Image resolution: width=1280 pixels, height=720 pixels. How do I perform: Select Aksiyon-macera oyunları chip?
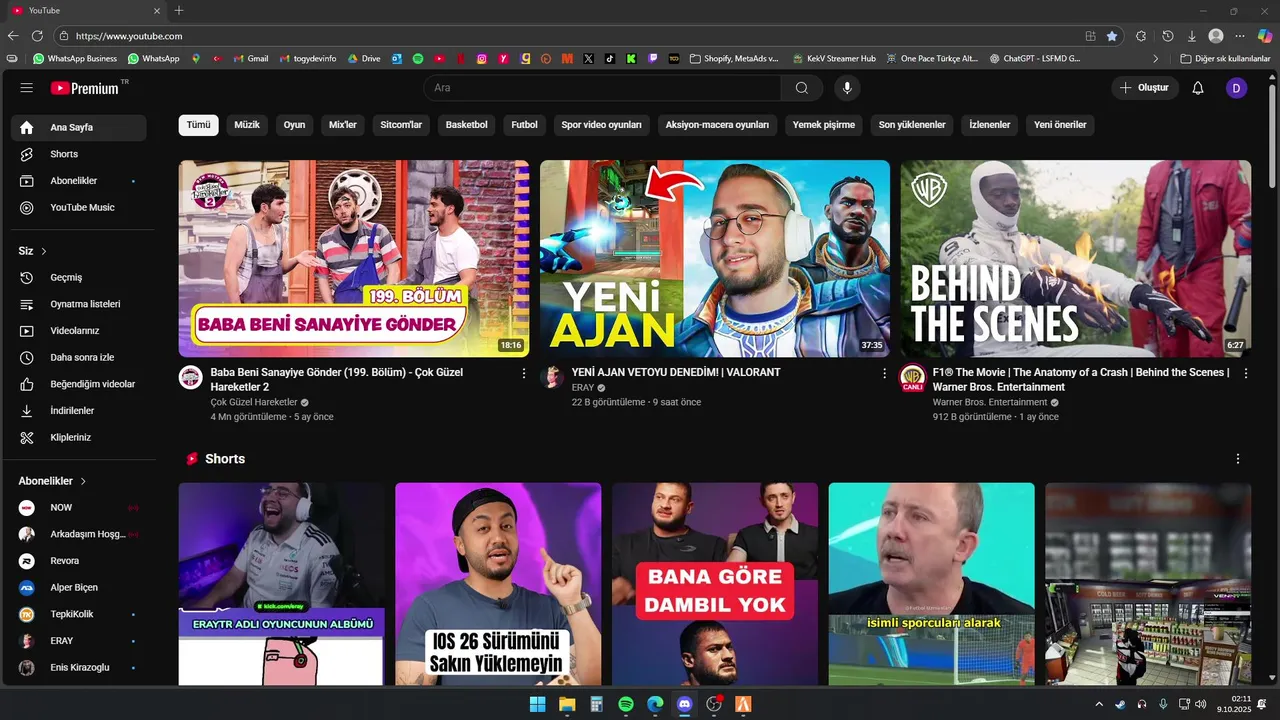pos(717,125)
